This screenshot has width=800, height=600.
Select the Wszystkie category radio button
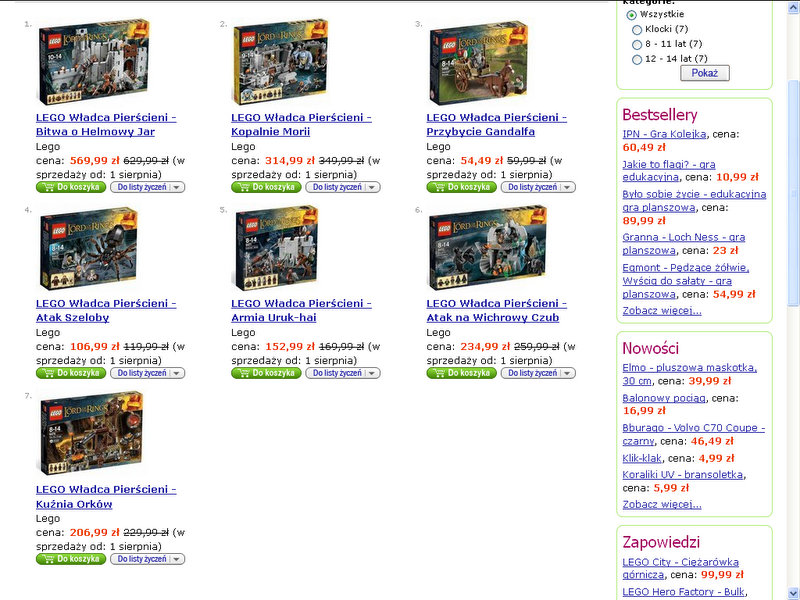pos(632,15)
